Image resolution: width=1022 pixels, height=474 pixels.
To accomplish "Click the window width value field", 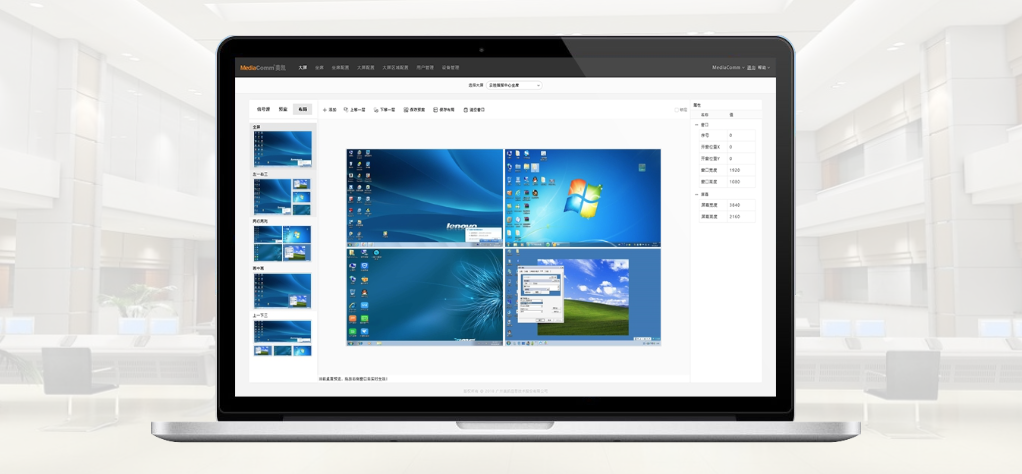I will (x=741, y=170).
